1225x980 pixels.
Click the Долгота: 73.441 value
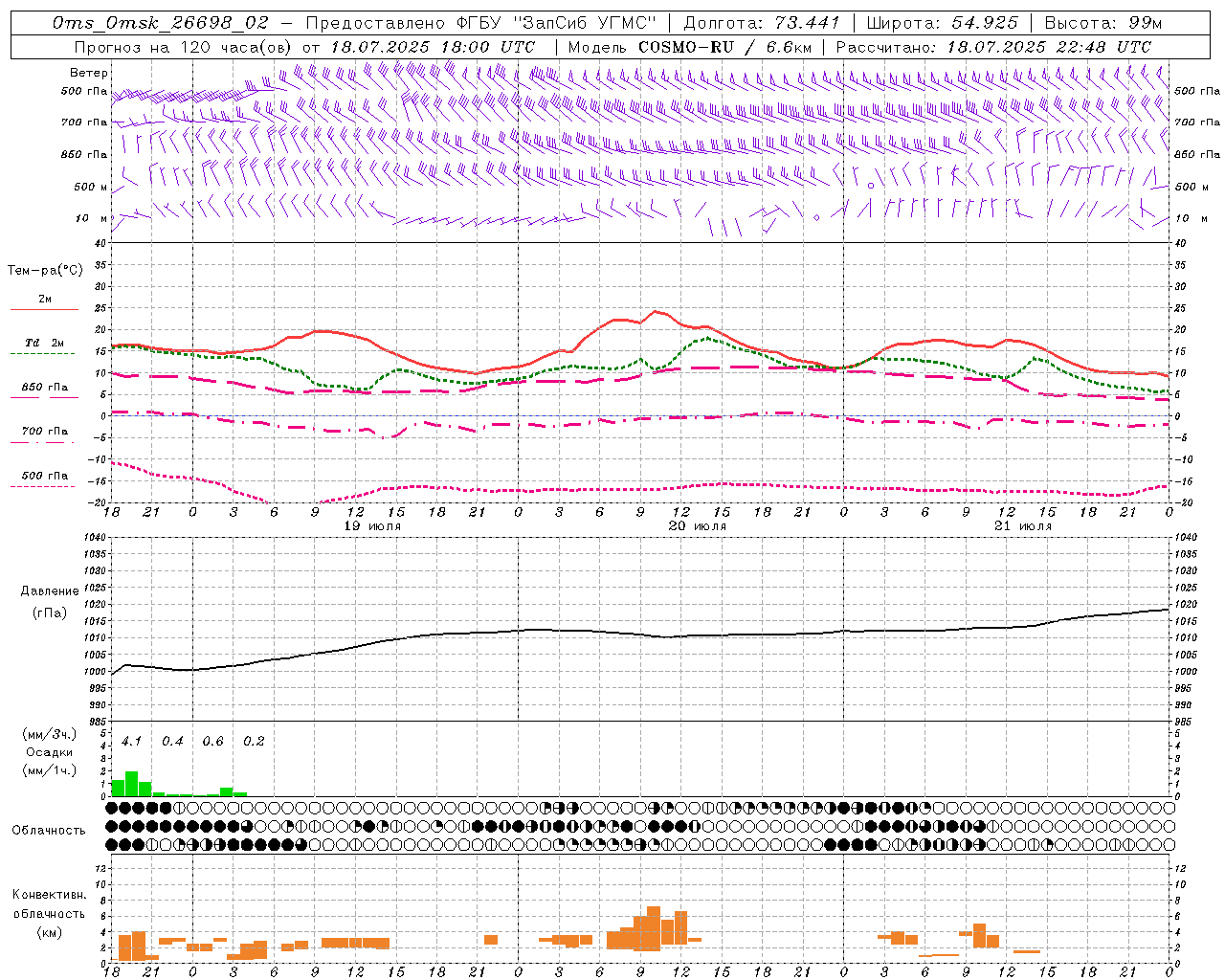[x=762, y=22]
